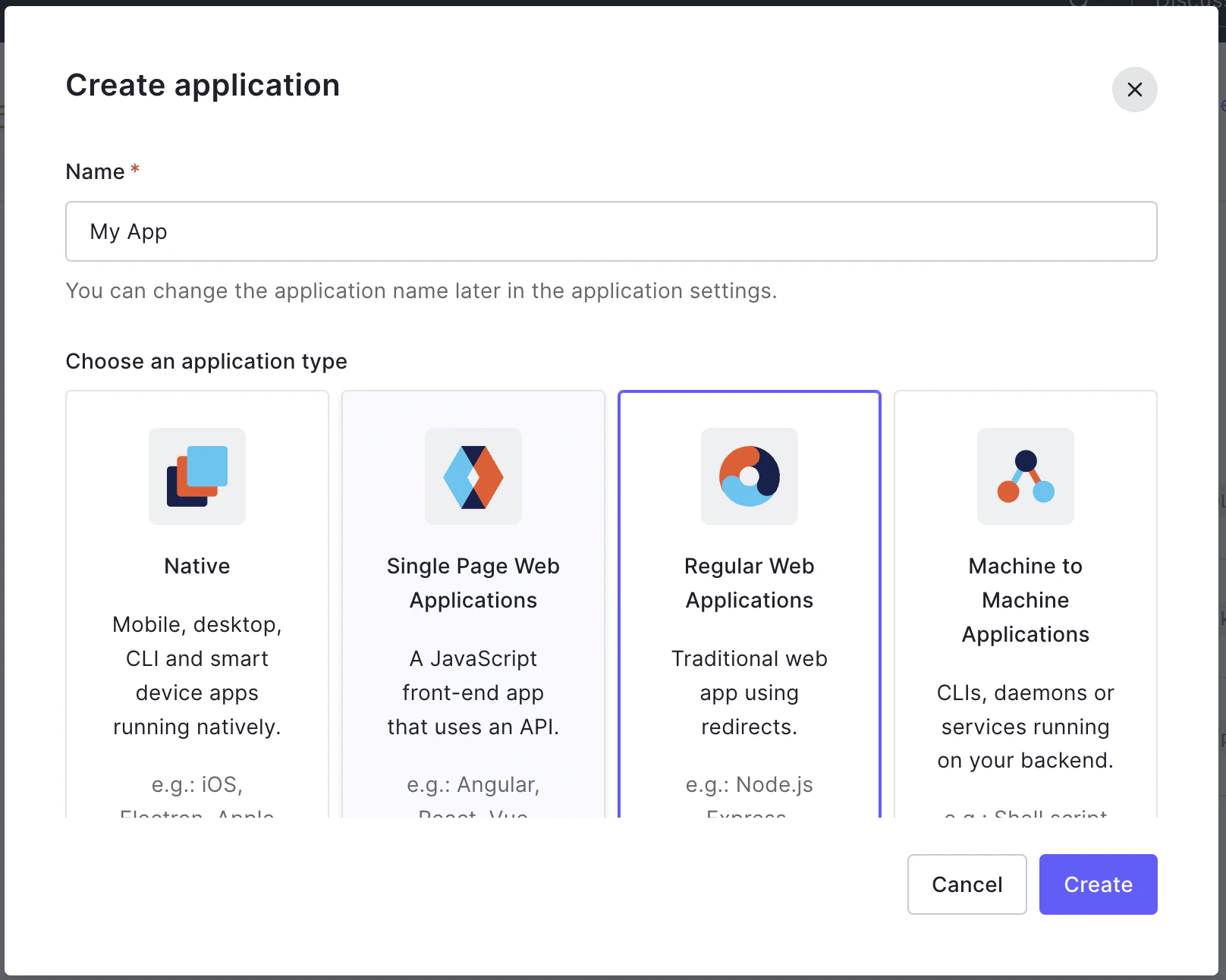Image resolution: width=1226 pixels, height=980 pixels.
Task: Click the Choose an application type heading
Action: (206, 362)
